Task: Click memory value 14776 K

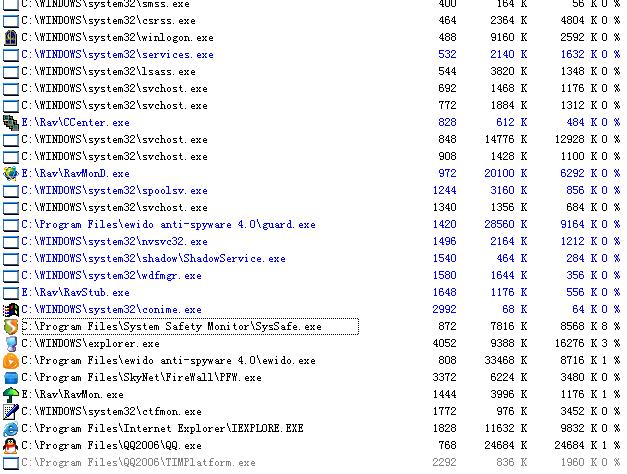Action: (506, 140)
